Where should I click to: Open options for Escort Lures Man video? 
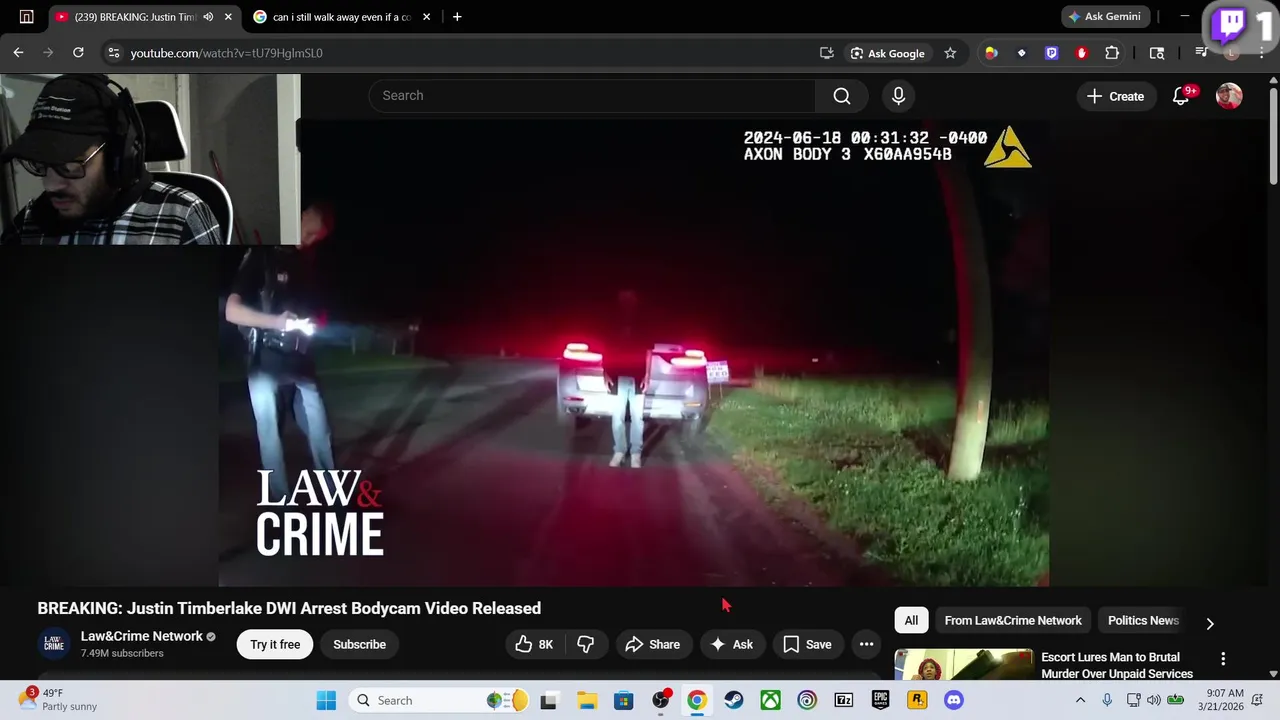pyautogui.click(x=1223, y=658)
